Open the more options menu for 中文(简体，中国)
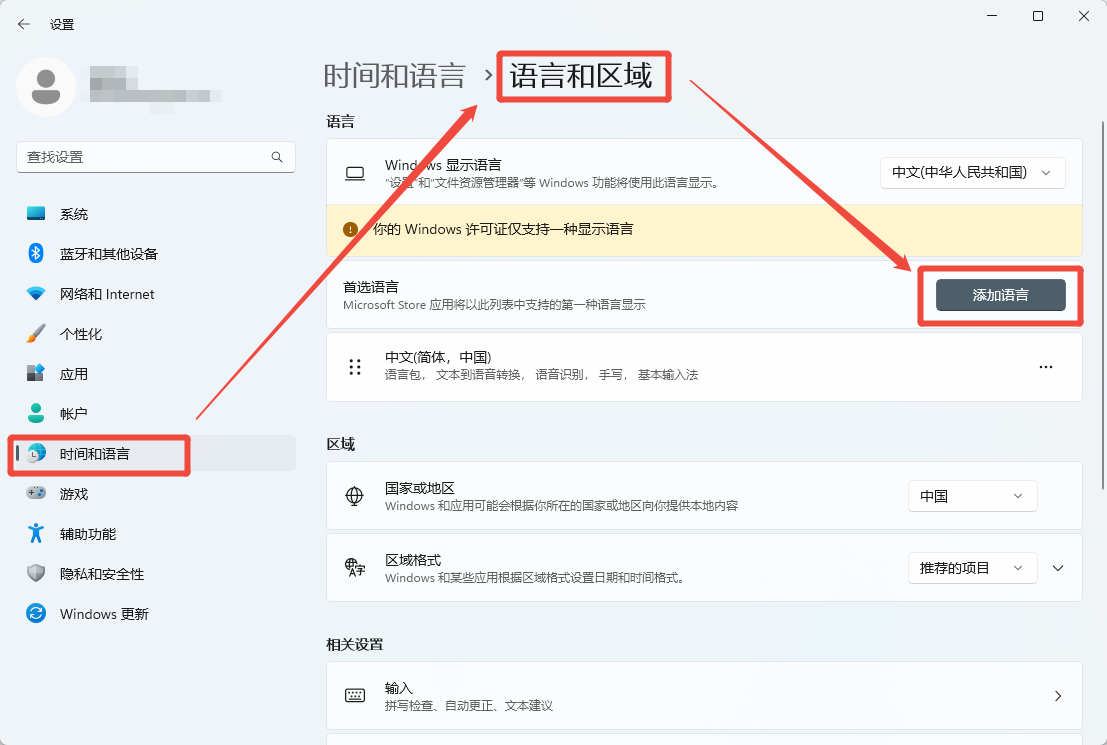The height and width of the screenshot is (745, 1107). (1046, 366)
